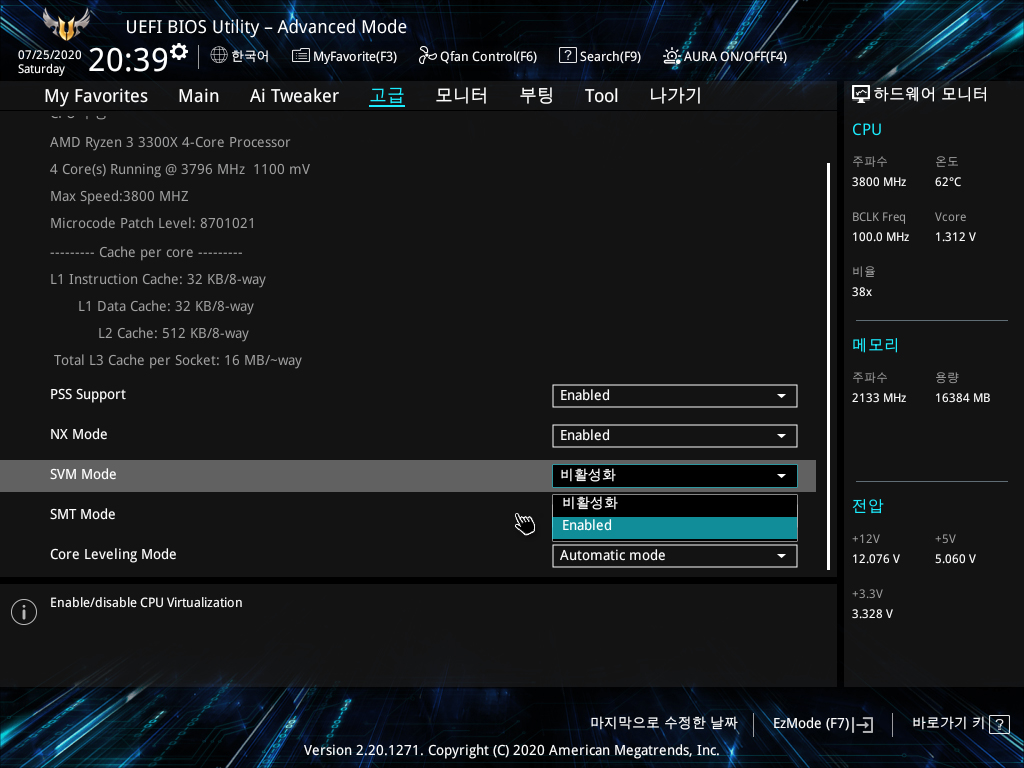Click Enable/disable CPU Virtualization help text
This screenshot has height=768, width=1024.
click(x=146, y=603)
